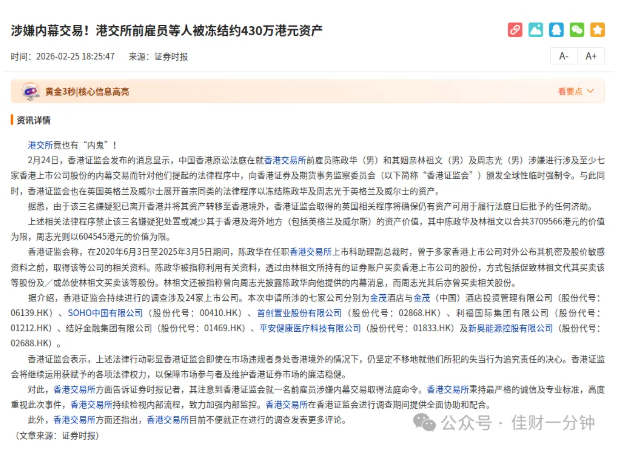The width and height of the screenshot is (620, 455).
Task: Share the article via the green WeChat icon
Action: point(577,30)
